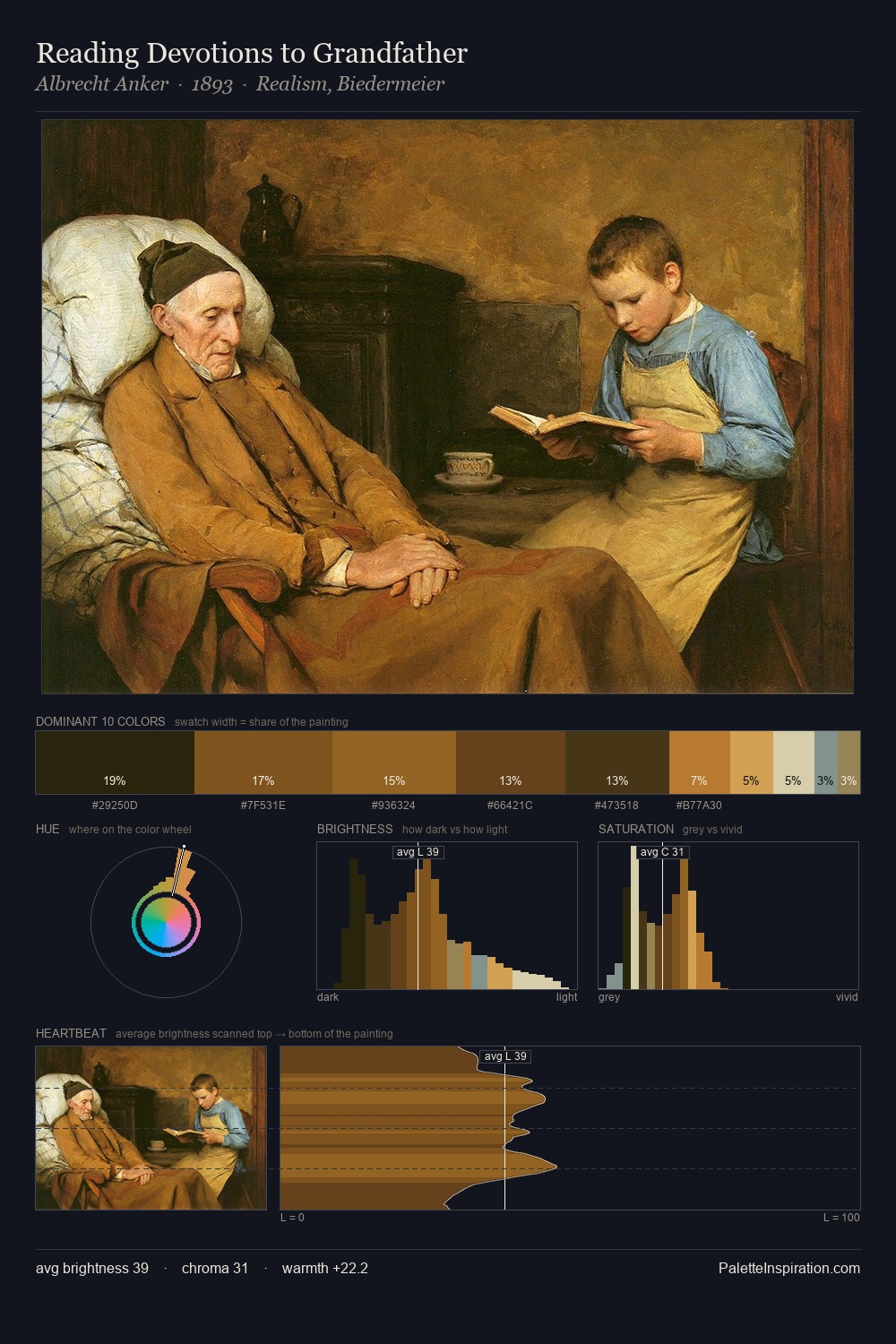Click the avg brightness 39 footer stat
Viewport: 896px width, 1344px height.
click(92, 1269)
